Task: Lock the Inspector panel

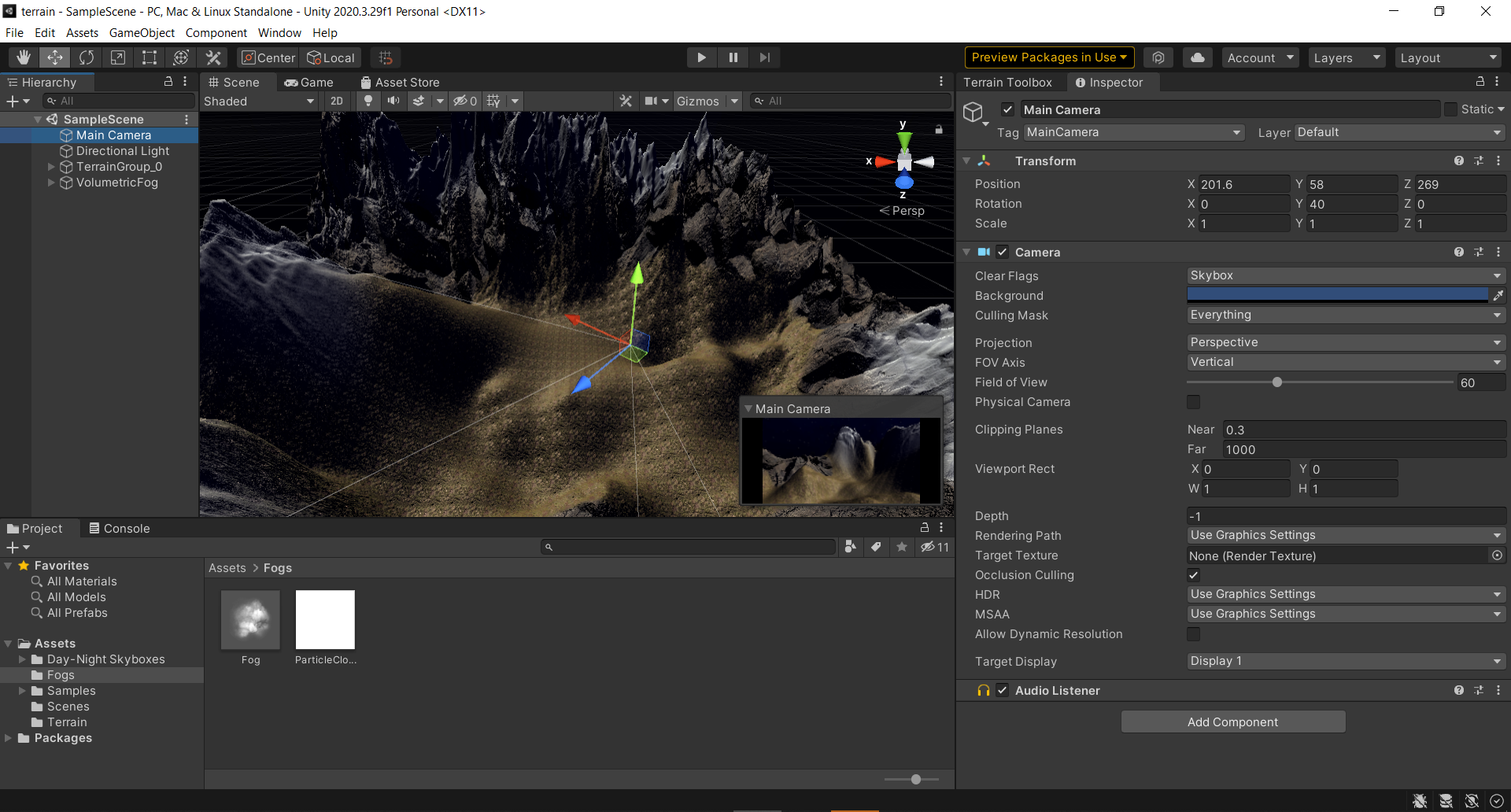Action: pos(1480,82)
